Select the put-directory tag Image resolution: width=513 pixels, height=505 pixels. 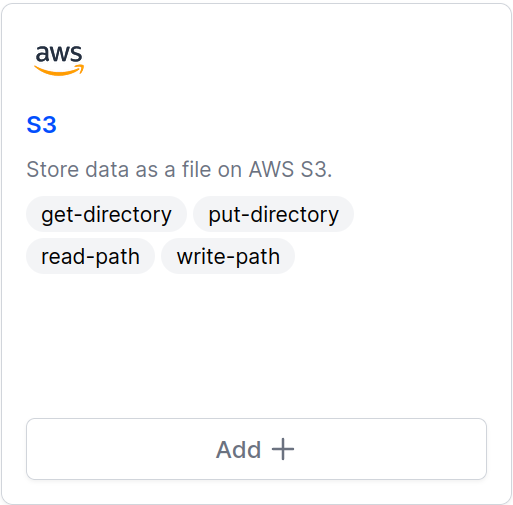(273, 214)
